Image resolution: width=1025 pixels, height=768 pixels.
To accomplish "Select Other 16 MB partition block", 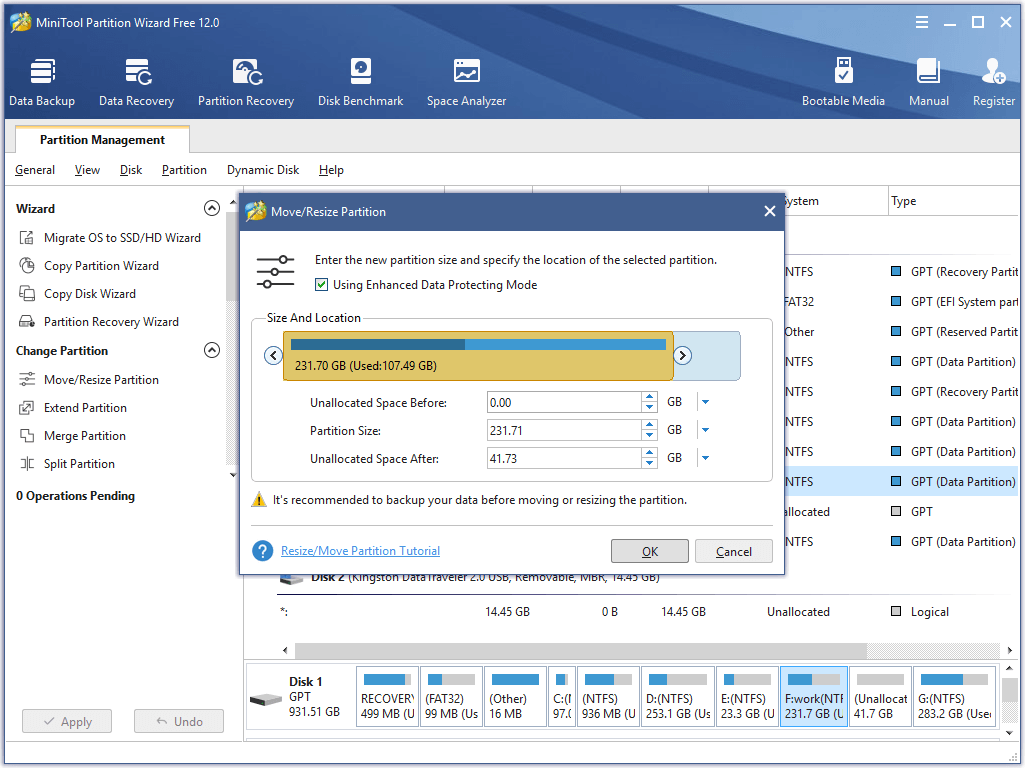I will click(x=515, y=697).
